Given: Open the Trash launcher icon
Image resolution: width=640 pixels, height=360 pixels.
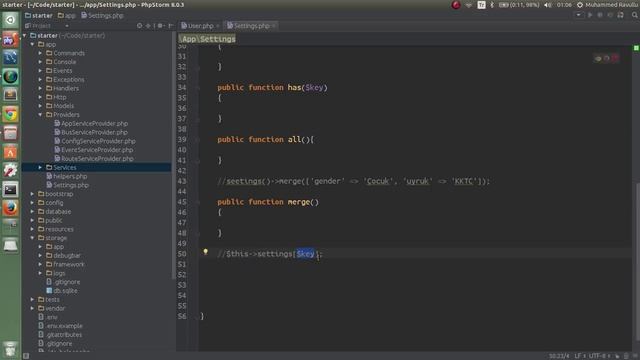Looking at the screenshot, I should pos(10,349).
